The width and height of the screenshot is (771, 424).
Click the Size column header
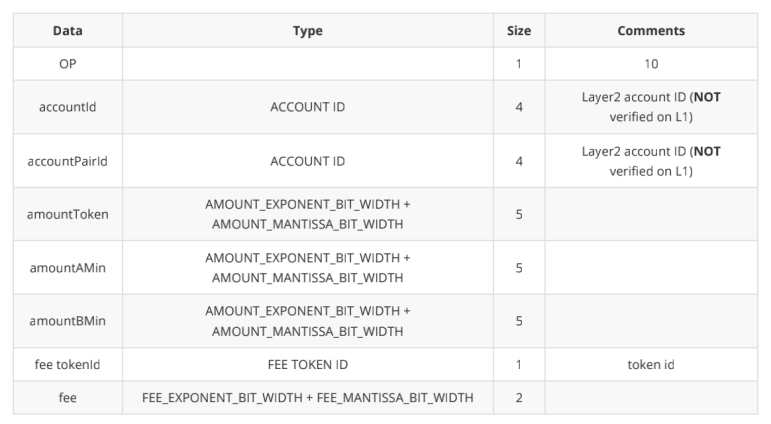pos(519,31)
